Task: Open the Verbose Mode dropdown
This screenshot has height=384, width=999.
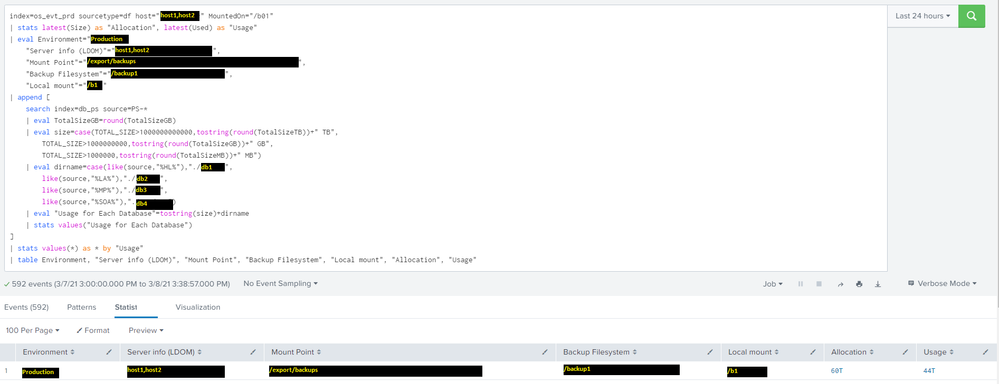Action: [942, 284]
